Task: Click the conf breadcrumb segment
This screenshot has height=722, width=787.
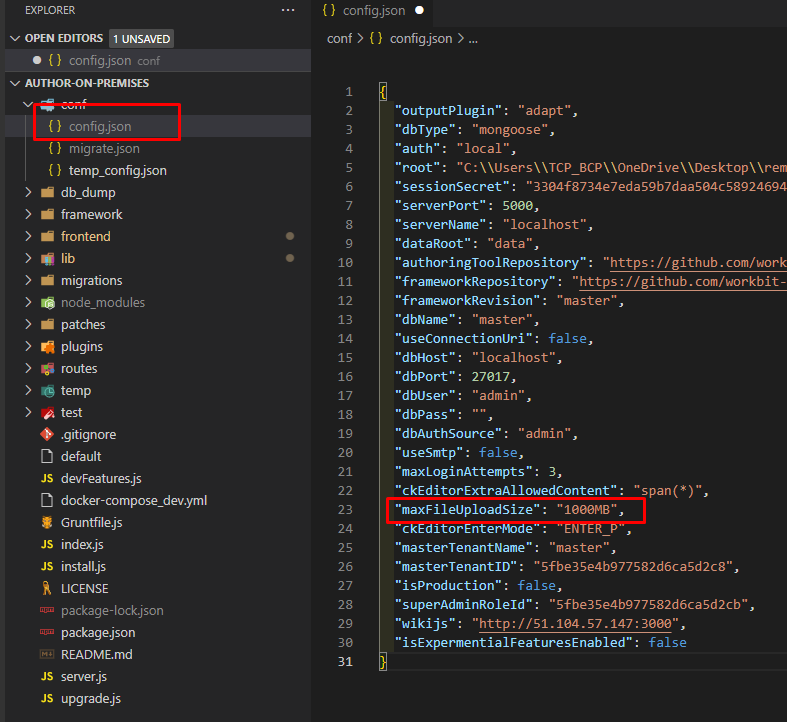Action: click(338, 38)
